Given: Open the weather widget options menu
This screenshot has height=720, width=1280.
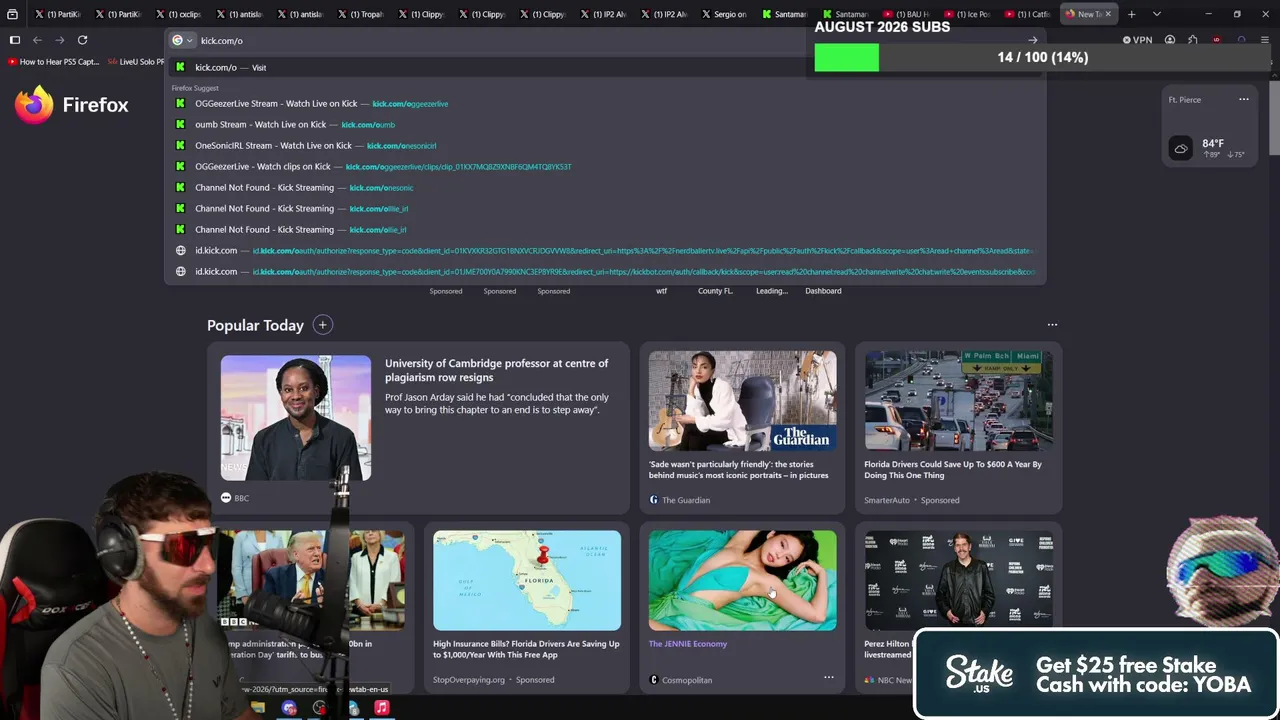Looking at the screenshot, I should click(x=1244, y=99).
